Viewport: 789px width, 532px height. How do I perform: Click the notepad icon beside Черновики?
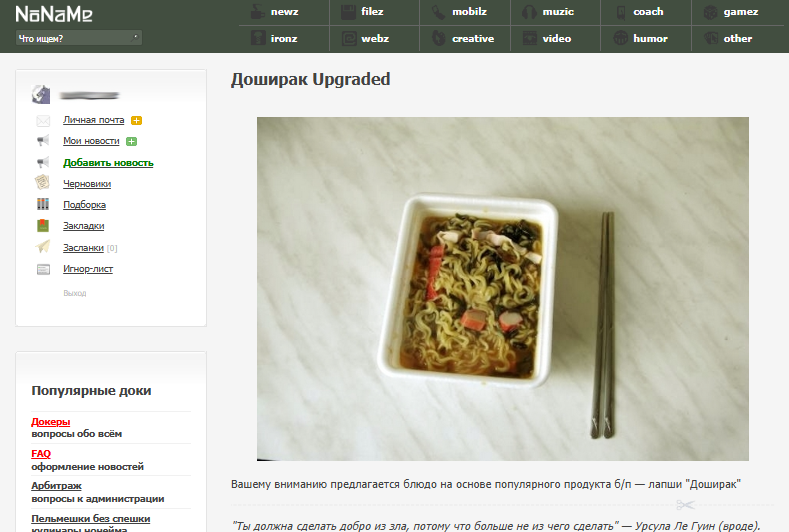42,182
